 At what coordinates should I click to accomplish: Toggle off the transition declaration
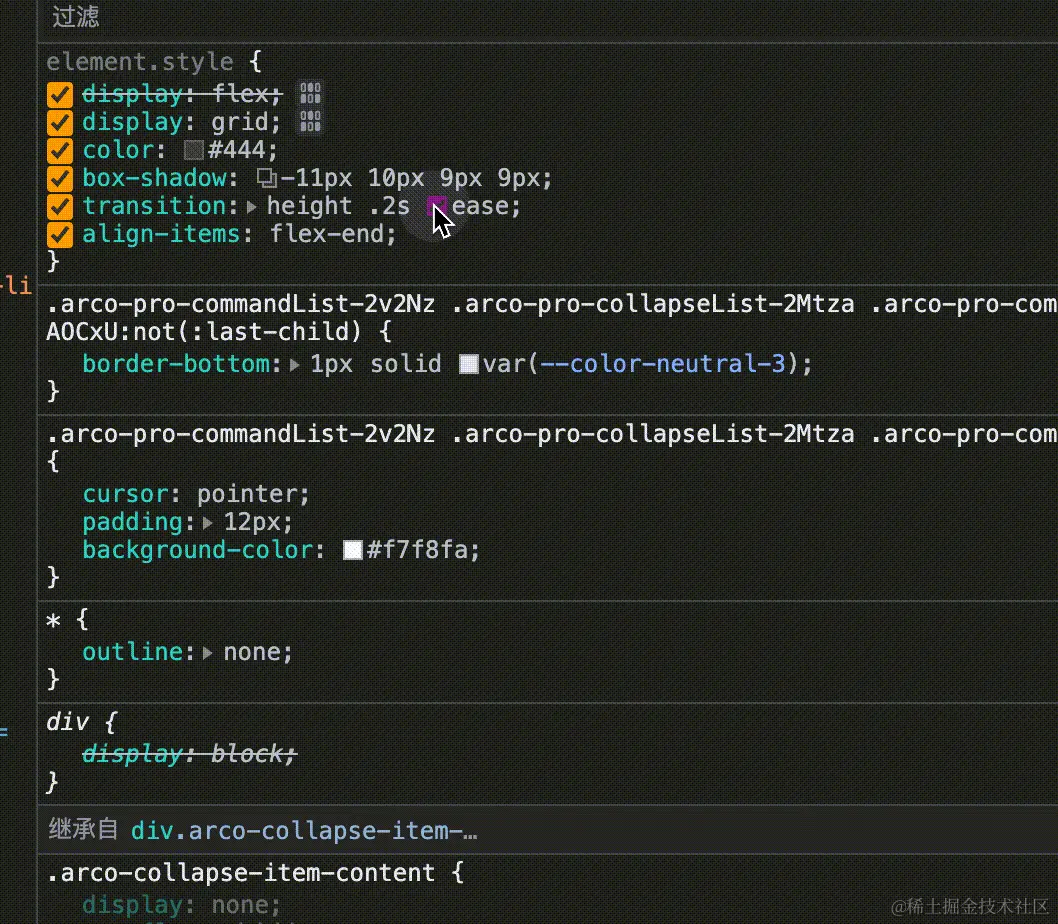[x=59, y=206]
